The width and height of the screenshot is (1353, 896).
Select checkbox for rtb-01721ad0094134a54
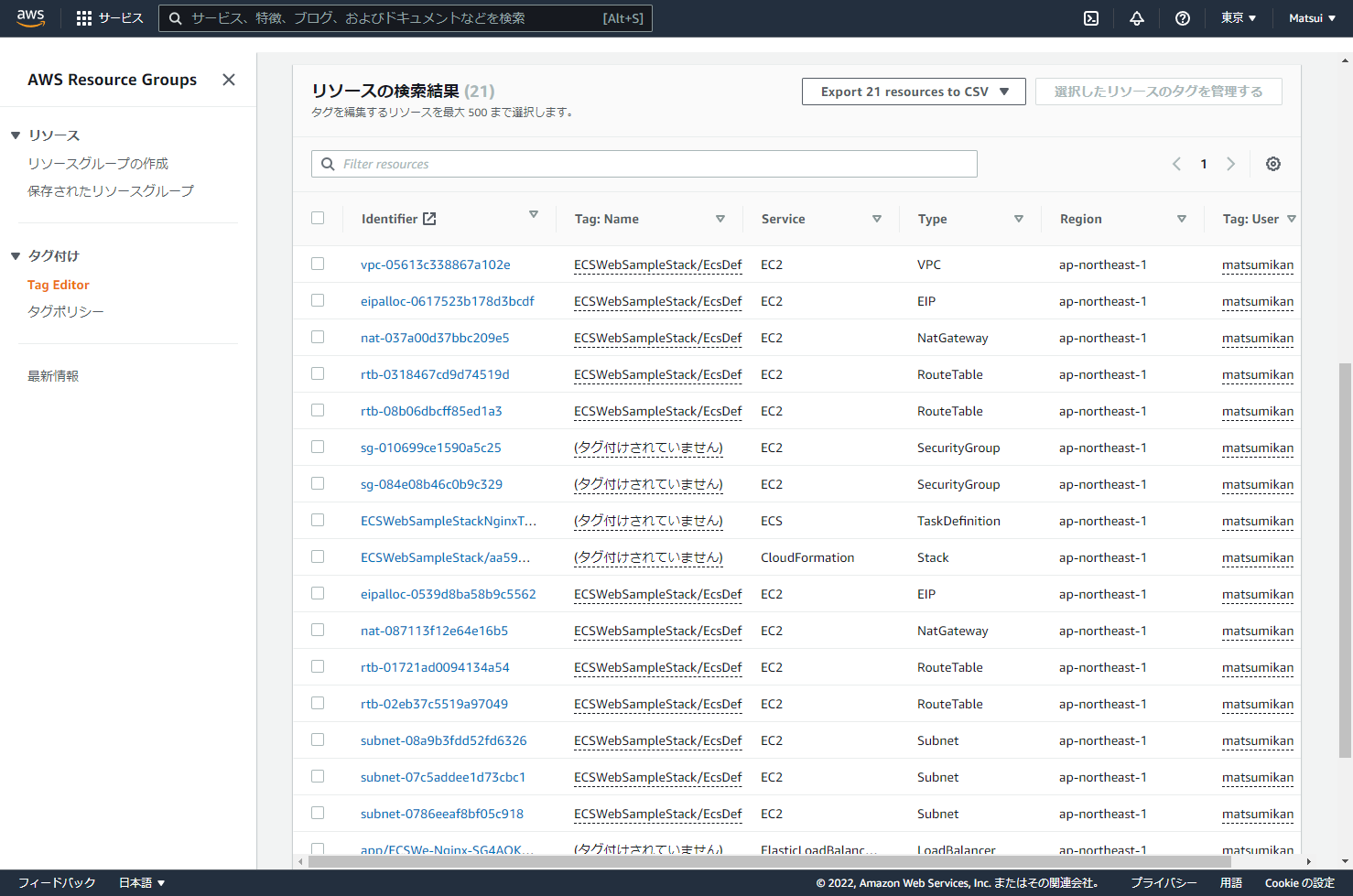(x=318, y=666)
